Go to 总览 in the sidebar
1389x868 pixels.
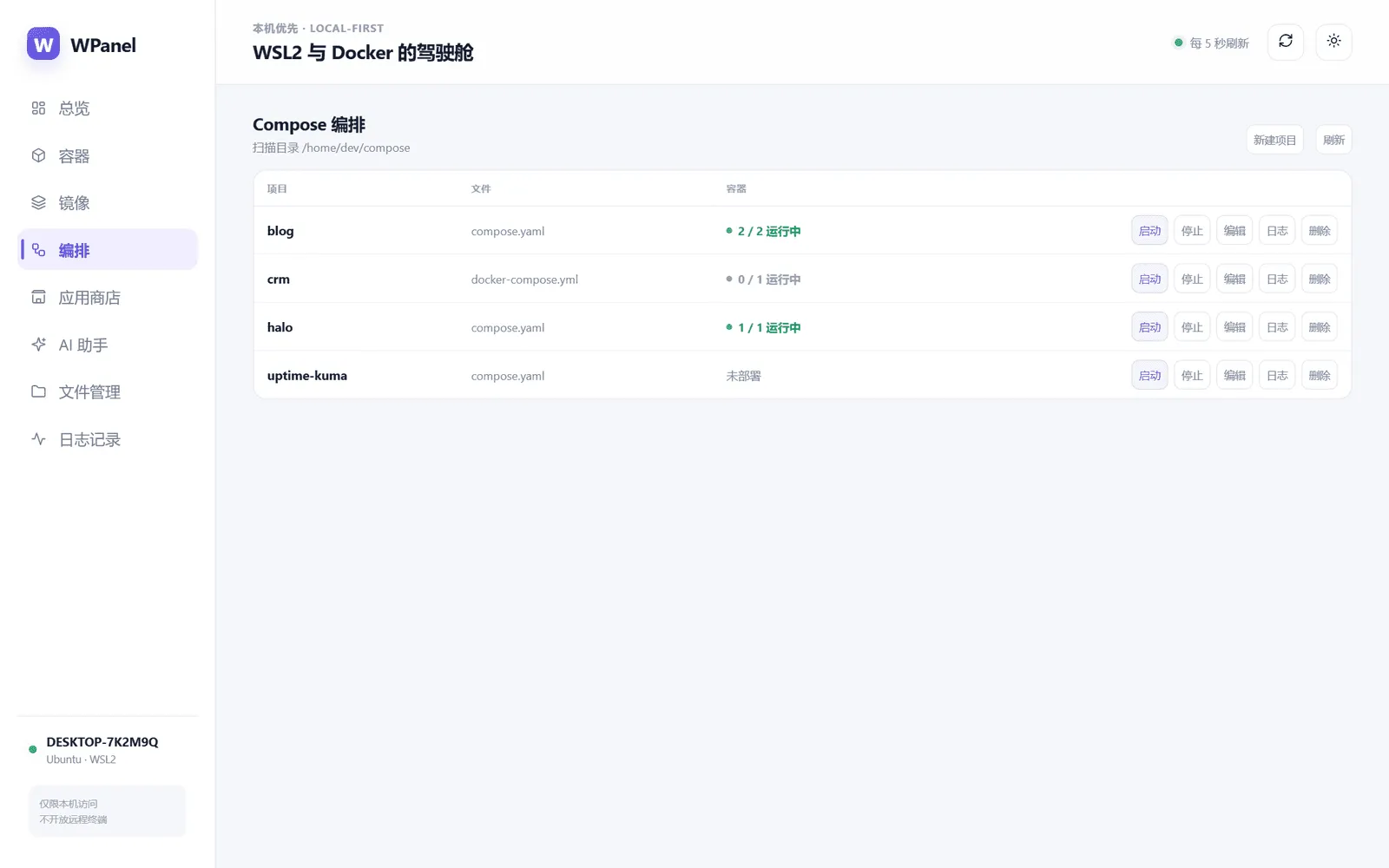(x=108, y=108)
